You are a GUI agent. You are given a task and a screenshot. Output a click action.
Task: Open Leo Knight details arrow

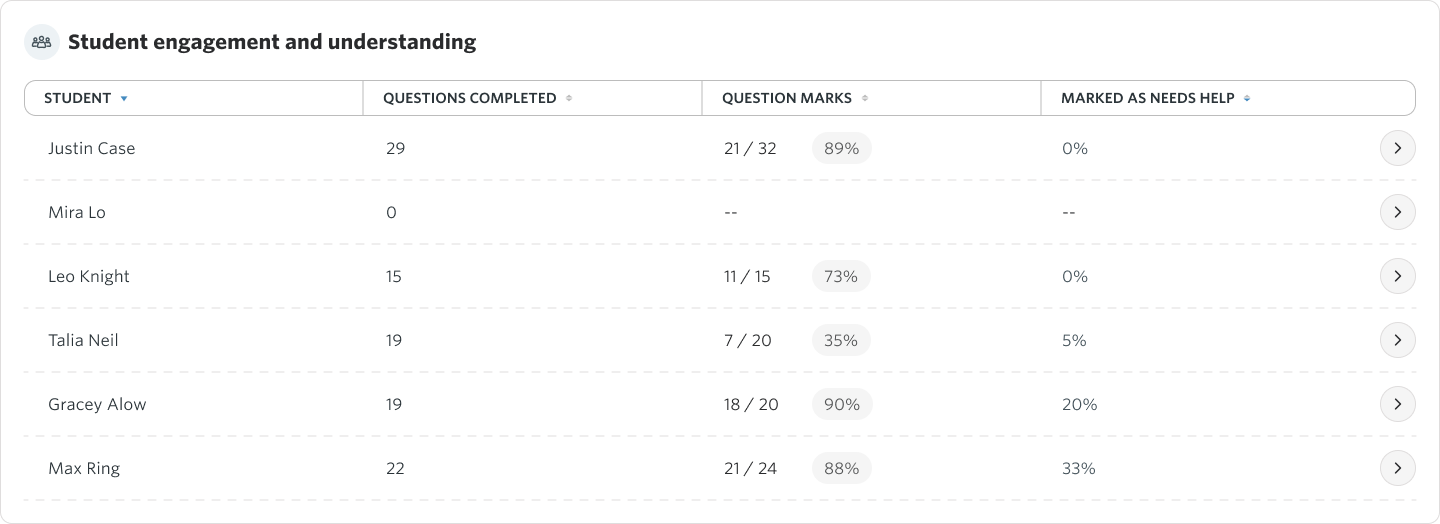(1398, 276)
